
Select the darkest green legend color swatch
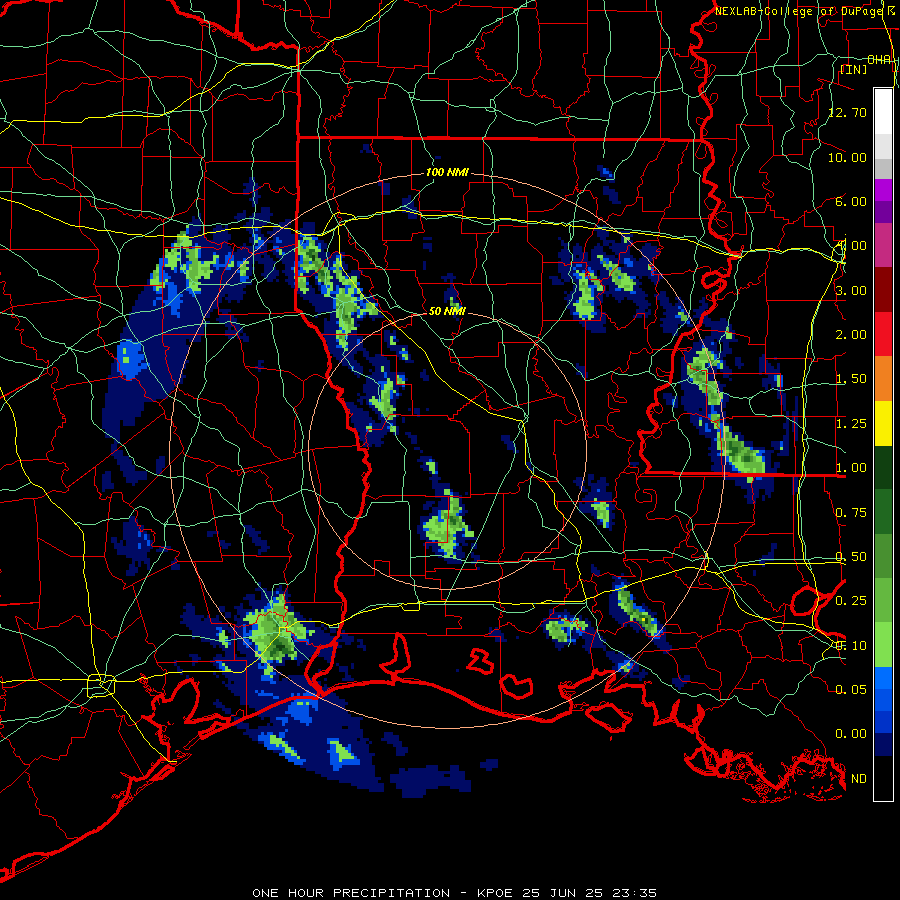tap(883, 467)
